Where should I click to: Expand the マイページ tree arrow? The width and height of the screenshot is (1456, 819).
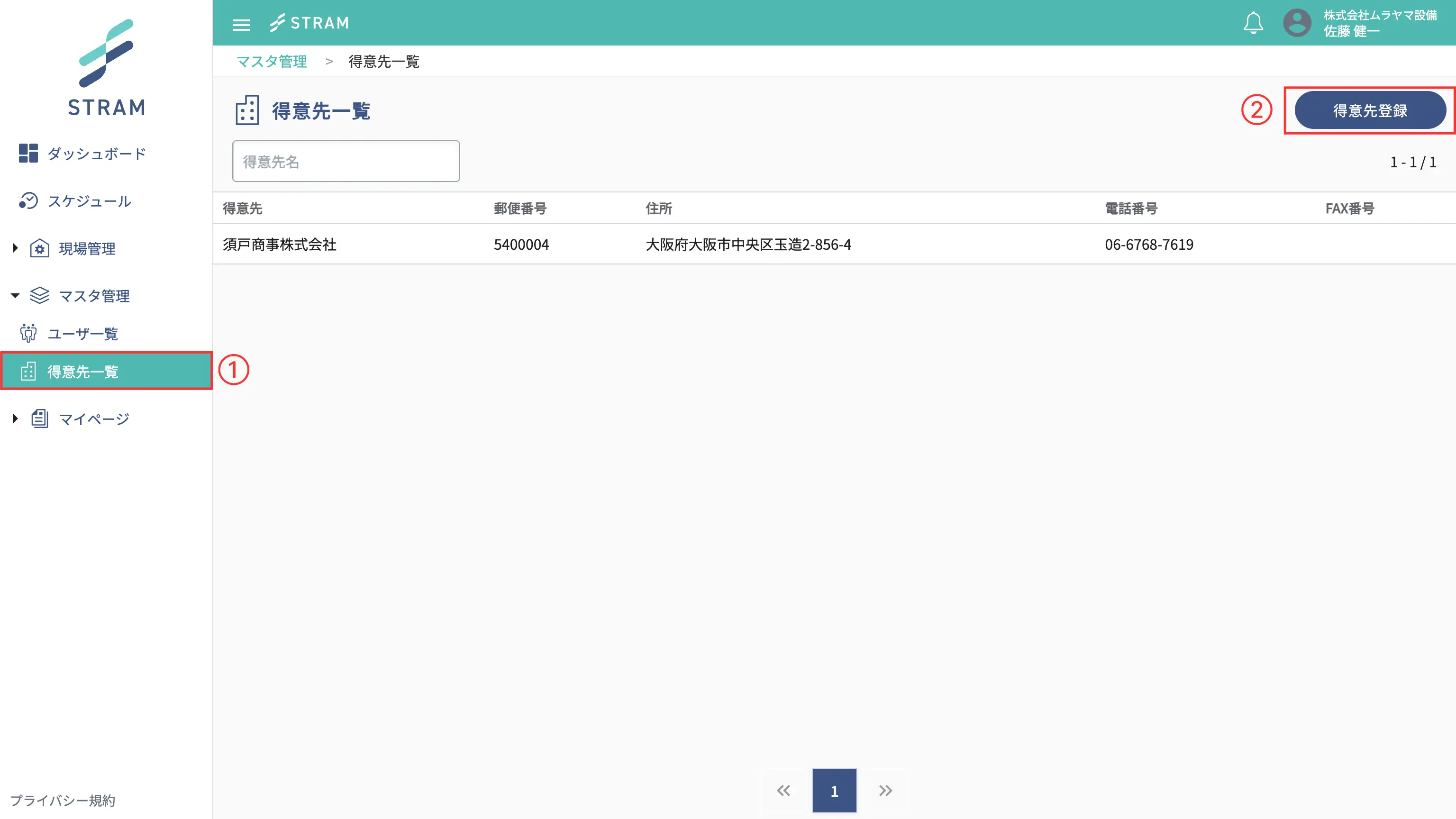[x=15, y=418]
